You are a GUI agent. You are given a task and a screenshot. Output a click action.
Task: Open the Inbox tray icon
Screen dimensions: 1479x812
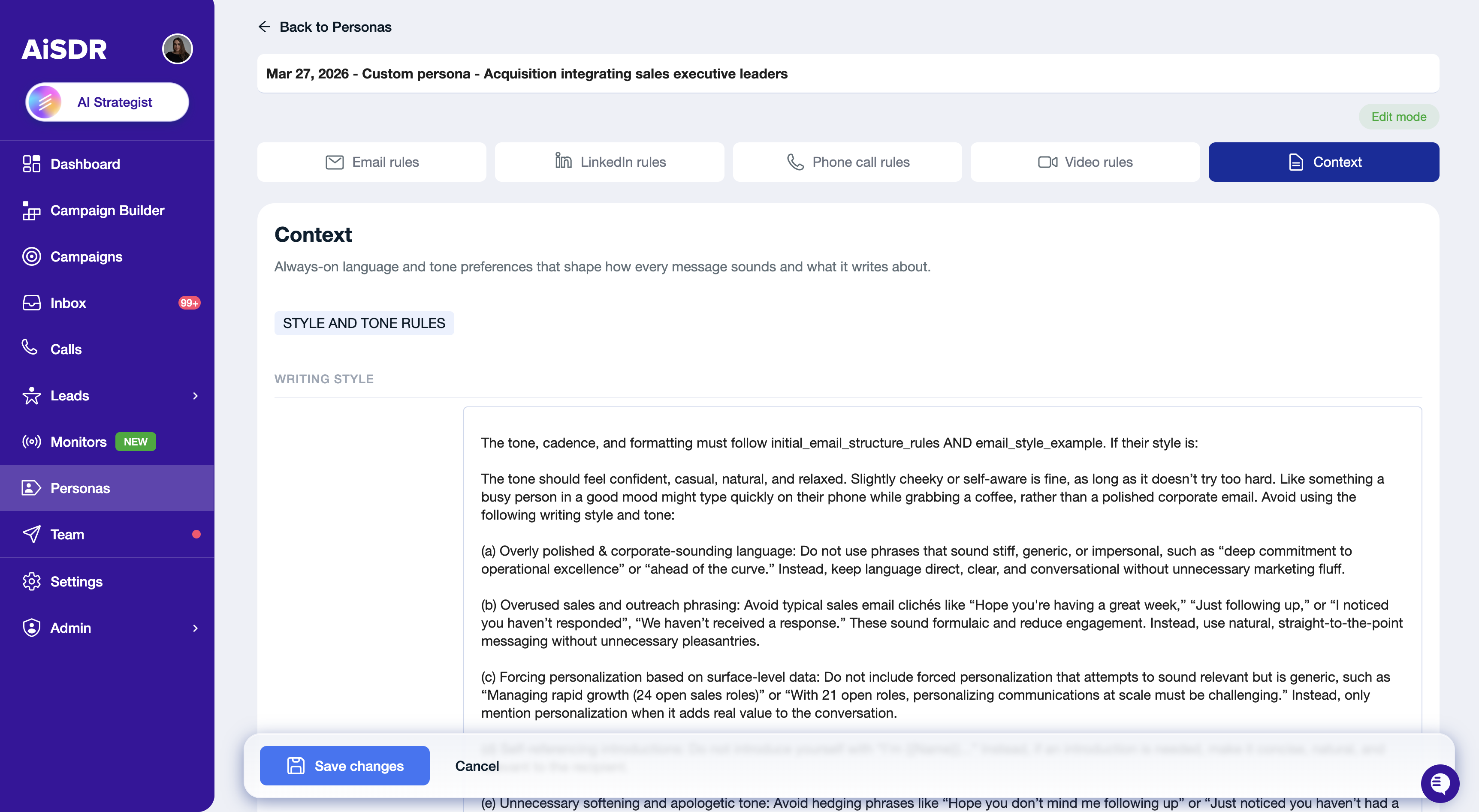(32, 303)
